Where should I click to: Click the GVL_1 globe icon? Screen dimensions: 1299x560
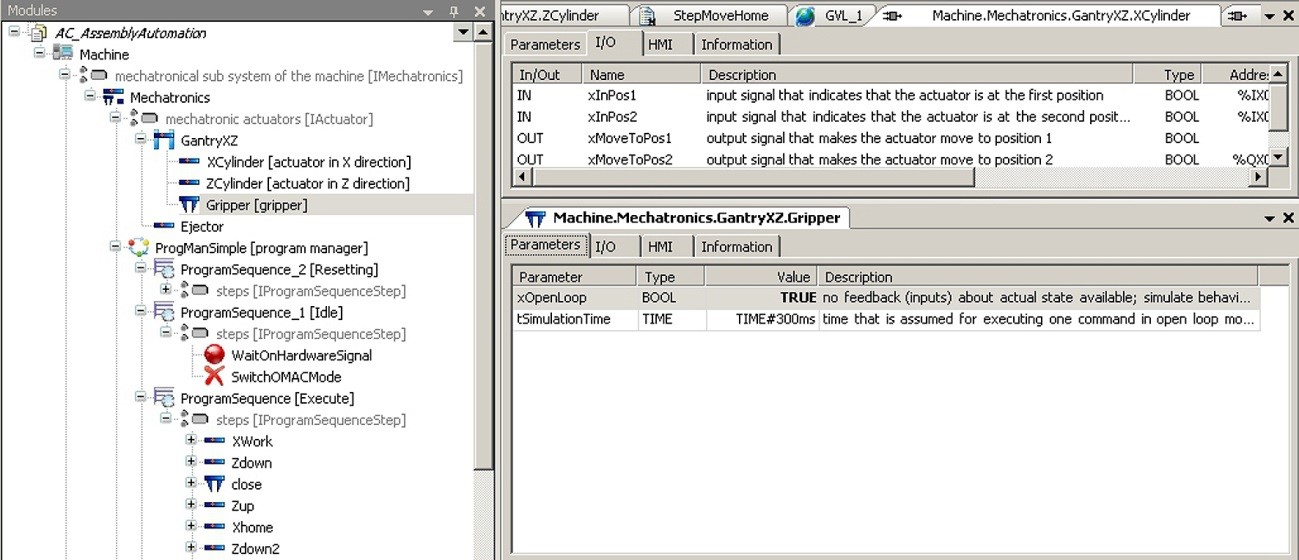click(805, 16)
